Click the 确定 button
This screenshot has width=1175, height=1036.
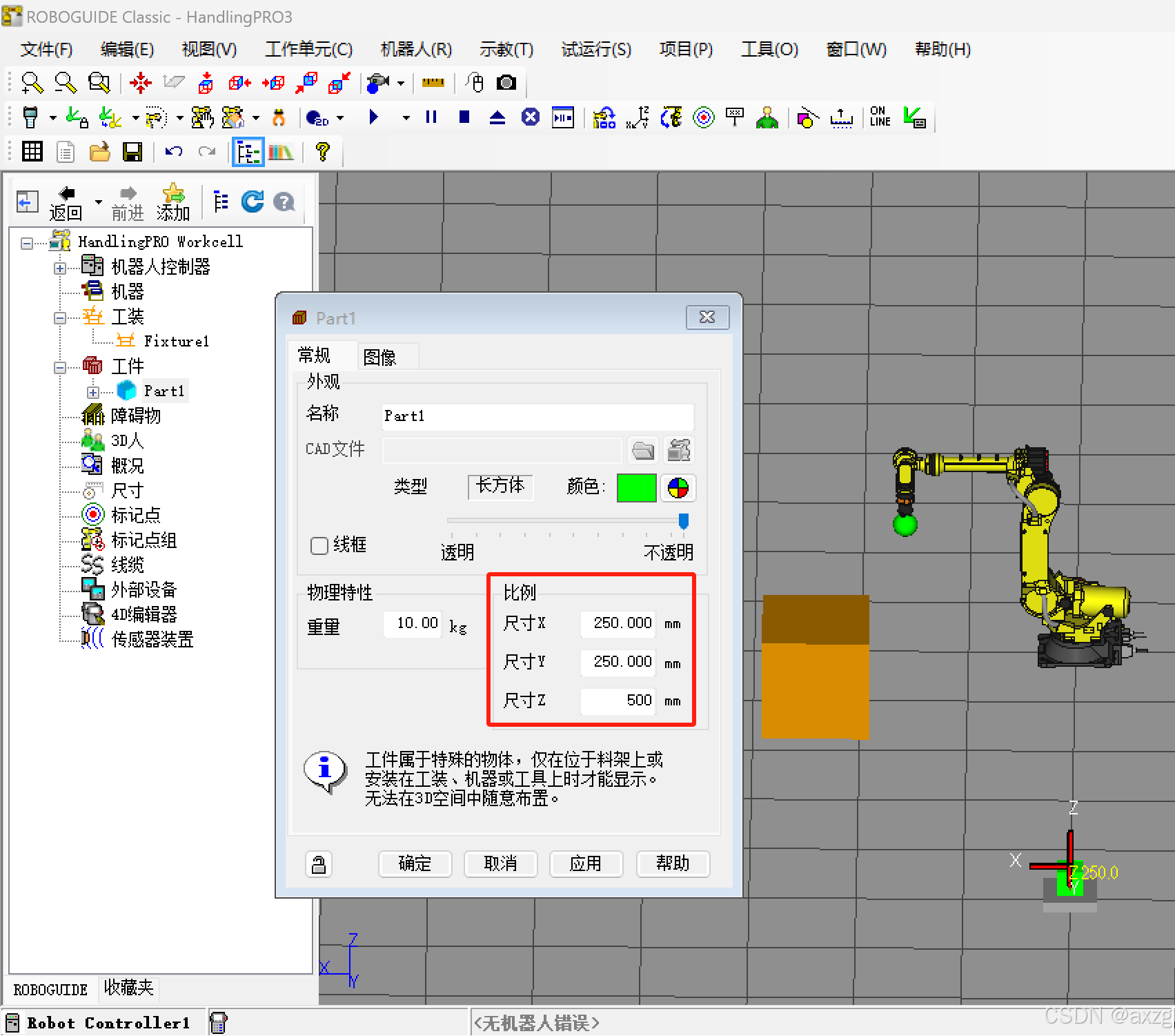pos(415,863)
